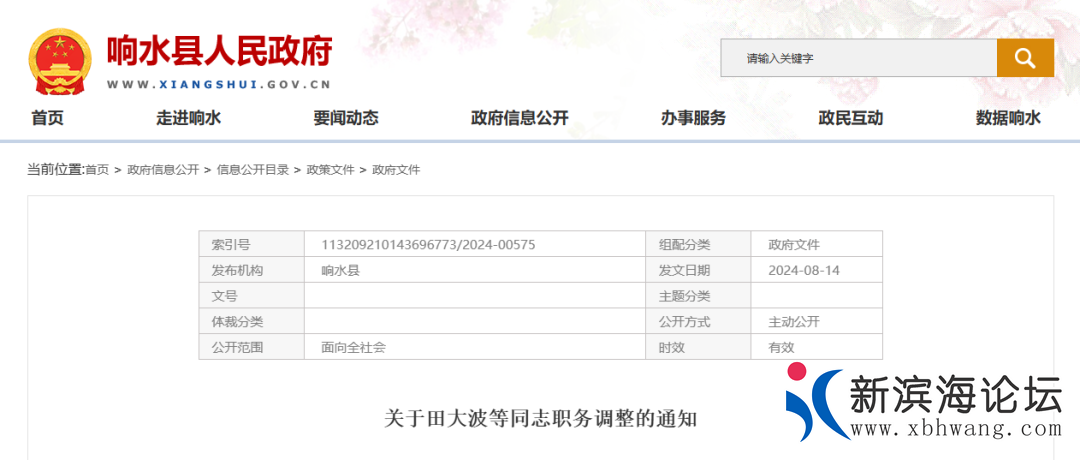
Task: Click the index number 11320921014369677​3/2024-00575
Action: (429, 245)
